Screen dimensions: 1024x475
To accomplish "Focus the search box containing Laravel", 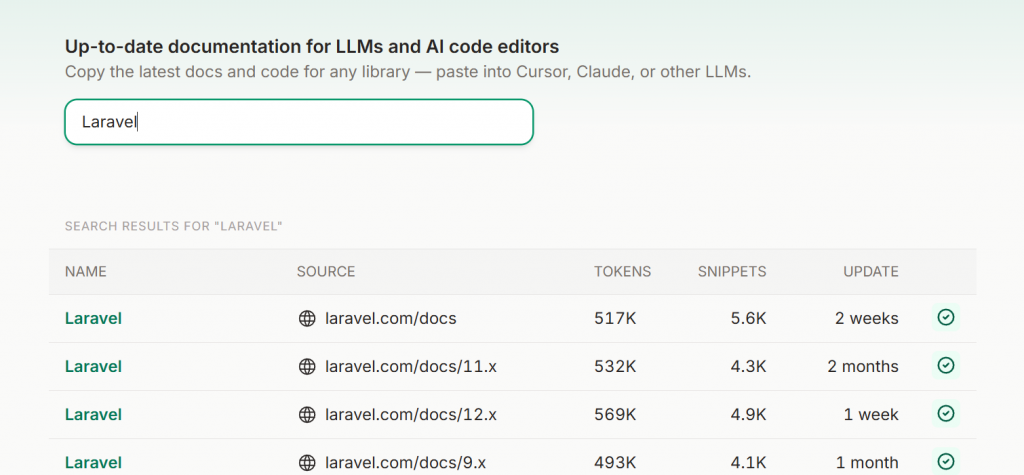I will coord(298,122).
